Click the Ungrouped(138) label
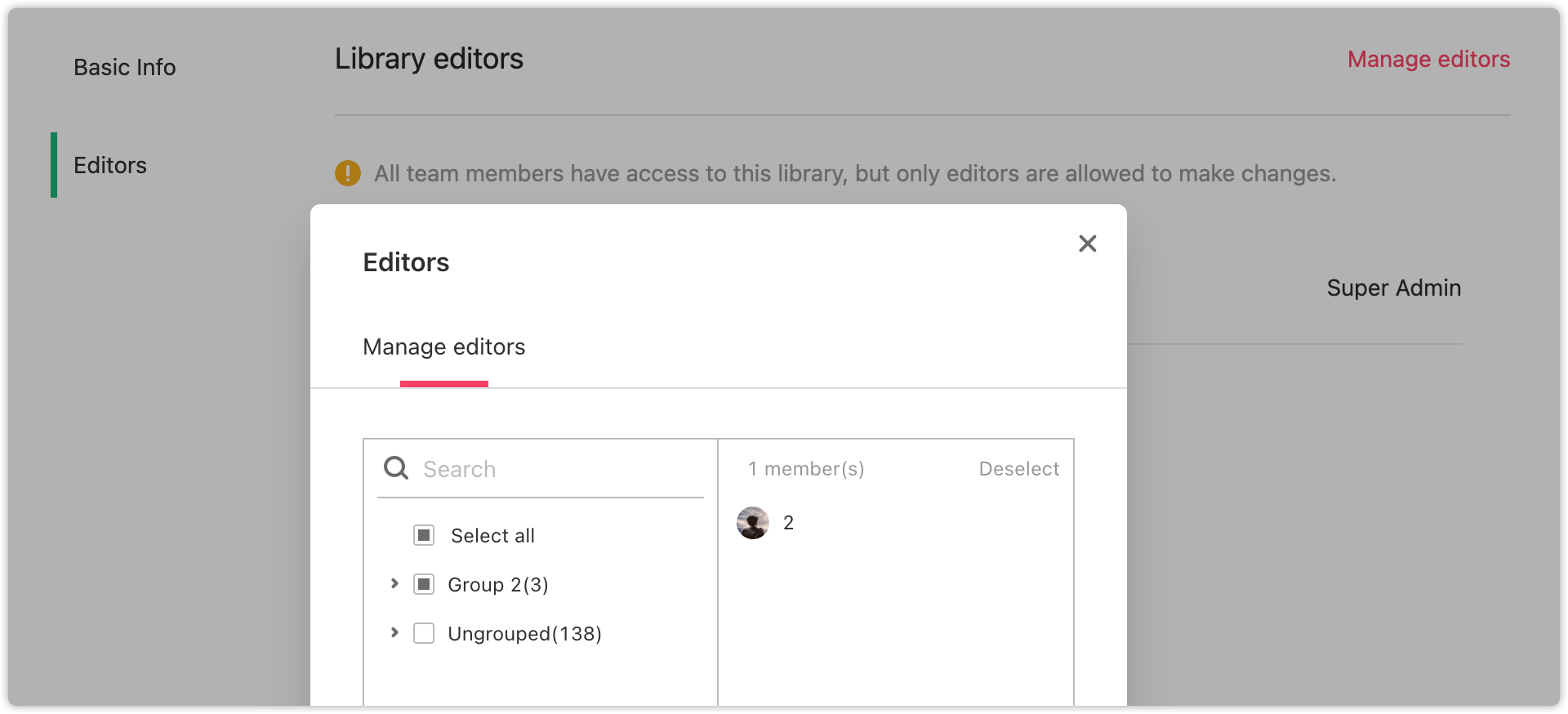This screenshot has height=714, width=1568. (524, 634)
